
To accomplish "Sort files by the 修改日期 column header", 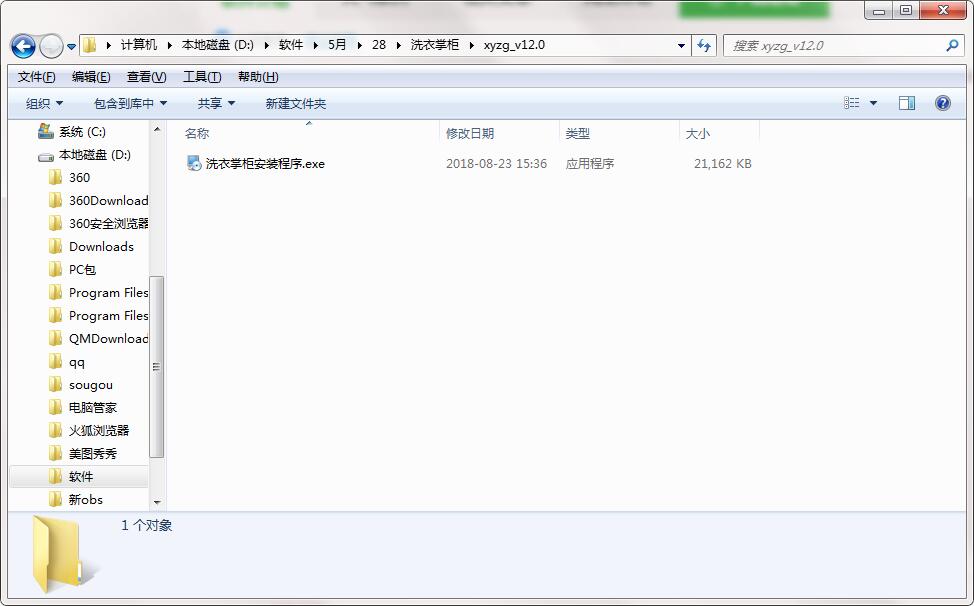I will [x=470, y=134].
